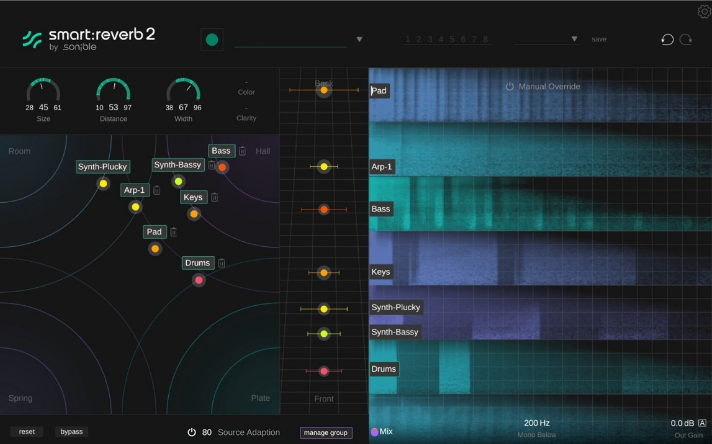The image size is (712, 444).
Task: Select state slot 2
Action: tap(419, 39)
